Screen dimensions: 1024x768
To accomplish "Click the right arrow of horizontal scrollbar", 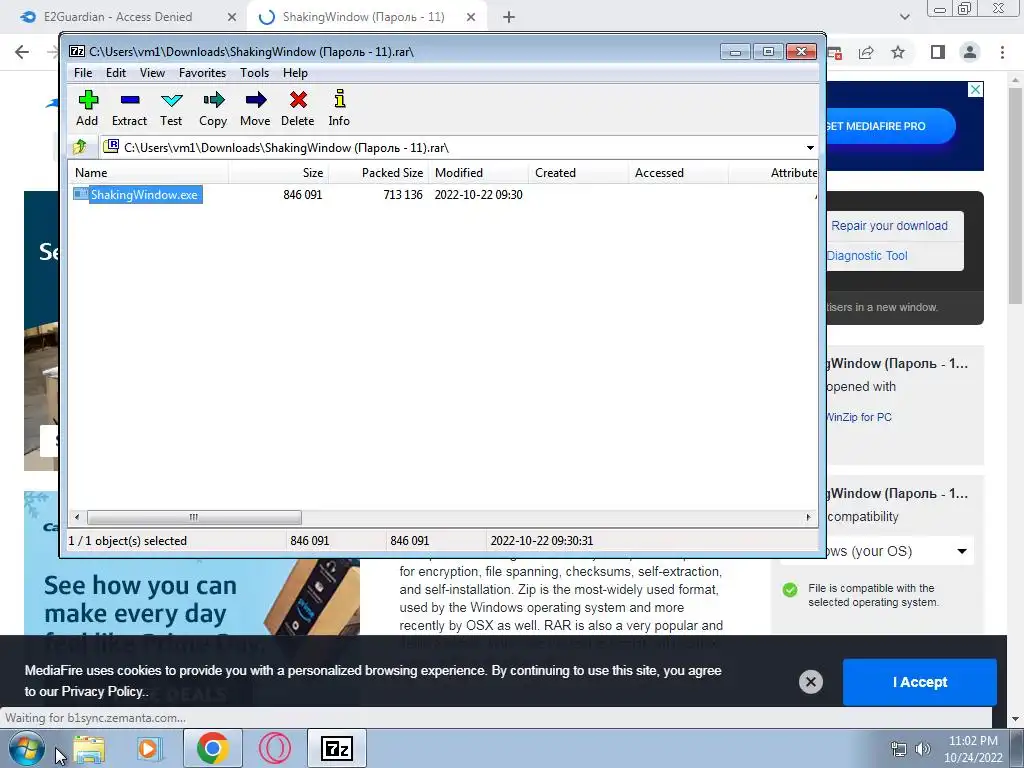I will click(808, 517).
